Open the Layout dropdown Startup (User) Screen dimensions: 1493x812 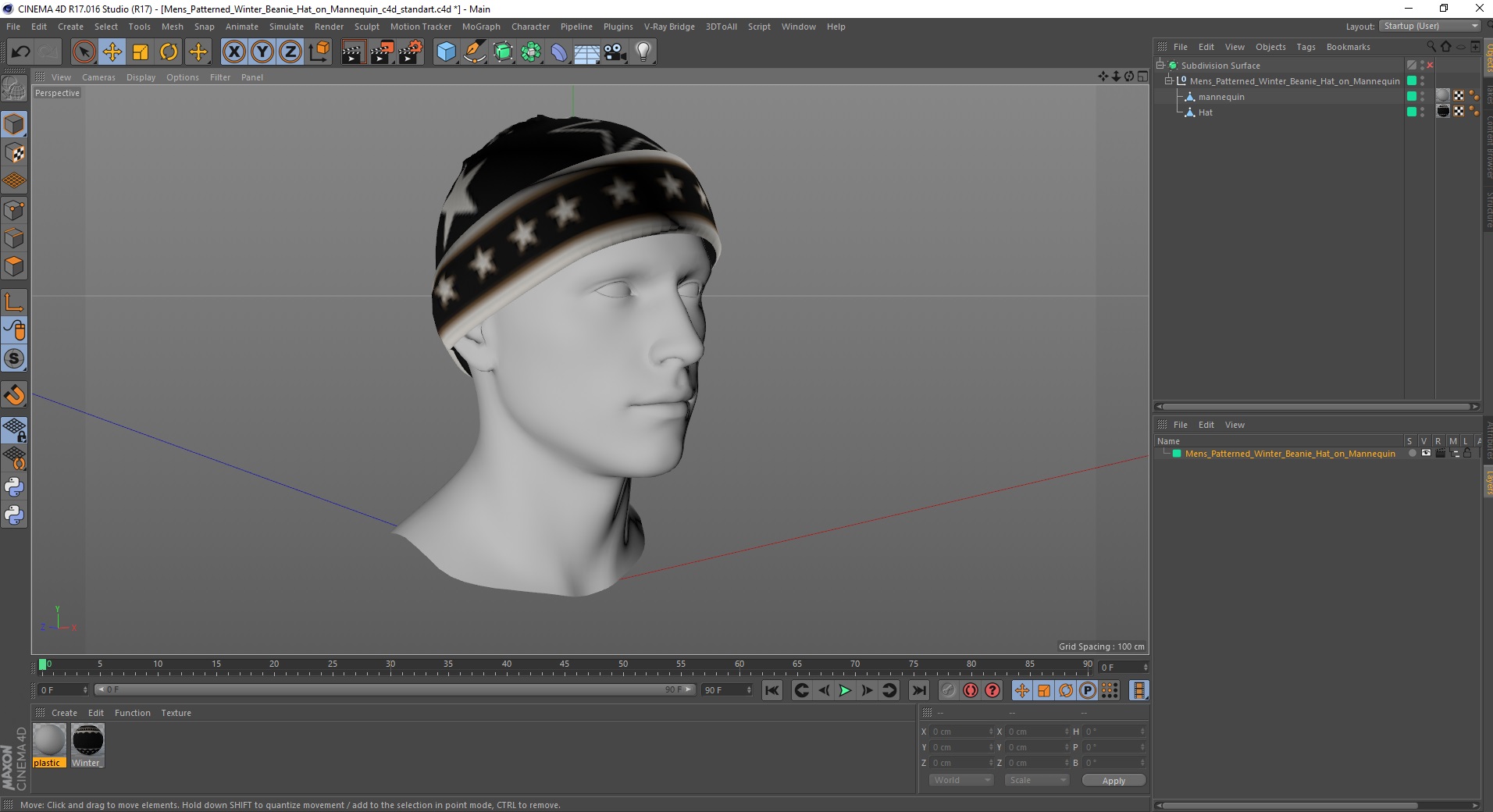click(x=1429, y=26)
